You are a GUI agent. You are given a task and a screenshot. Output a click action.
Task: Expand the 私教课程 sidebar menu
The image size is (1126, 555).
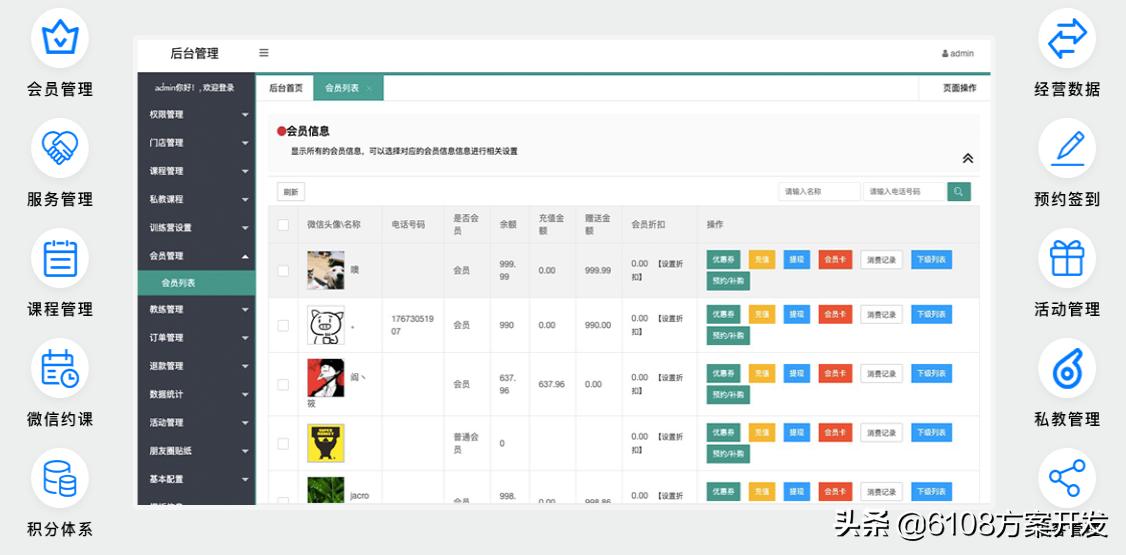(x=196, y=199)
